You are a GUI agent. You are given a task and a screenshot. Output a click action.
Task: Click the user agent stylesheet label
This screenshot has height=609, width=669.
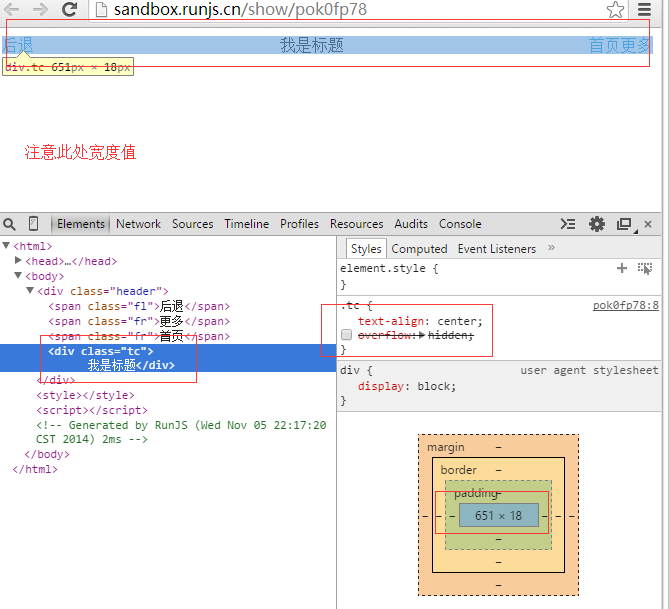point(589,370)
